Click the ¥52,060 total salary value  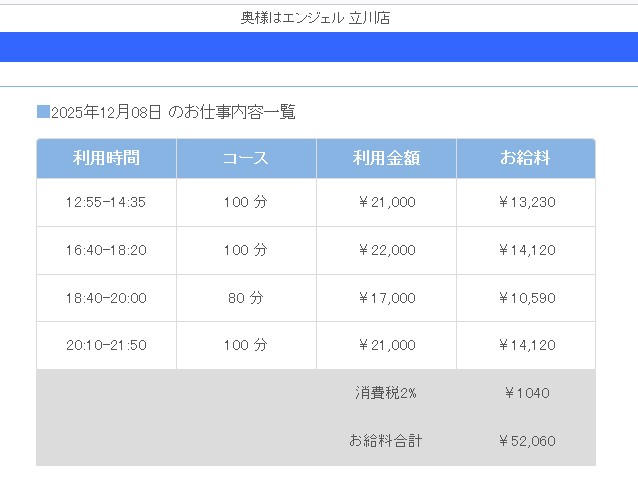(526, 441)
